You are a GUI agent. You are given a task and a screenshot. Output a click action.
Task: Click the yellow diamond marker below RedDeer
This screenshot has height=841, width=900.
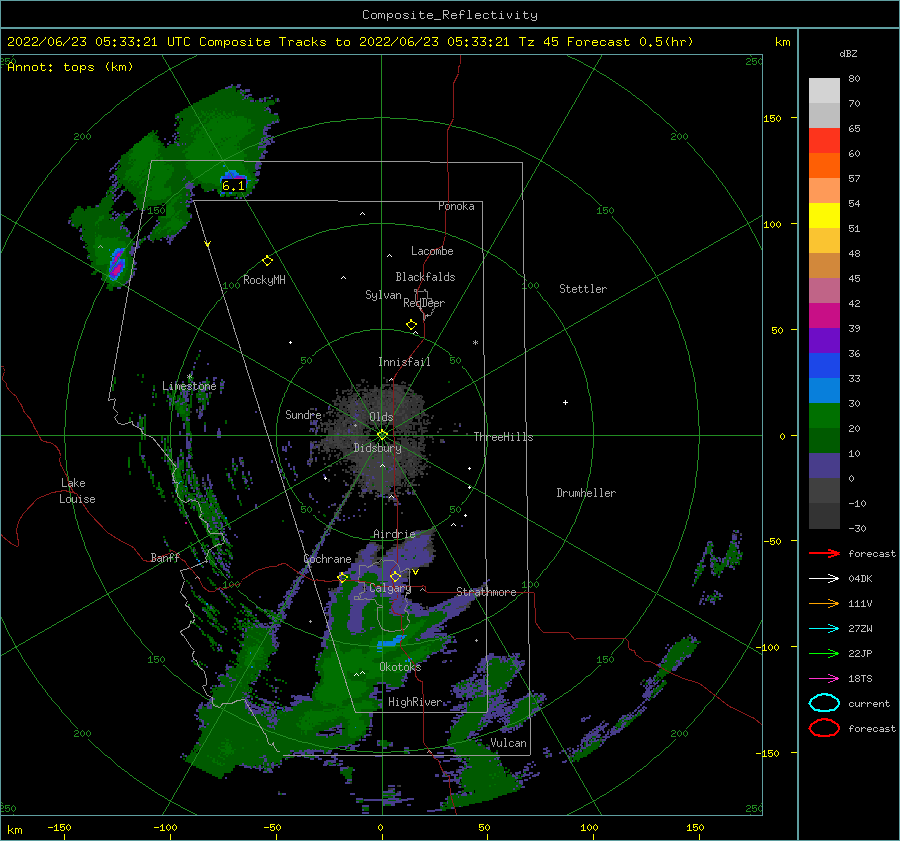click(x=412, y=325)
